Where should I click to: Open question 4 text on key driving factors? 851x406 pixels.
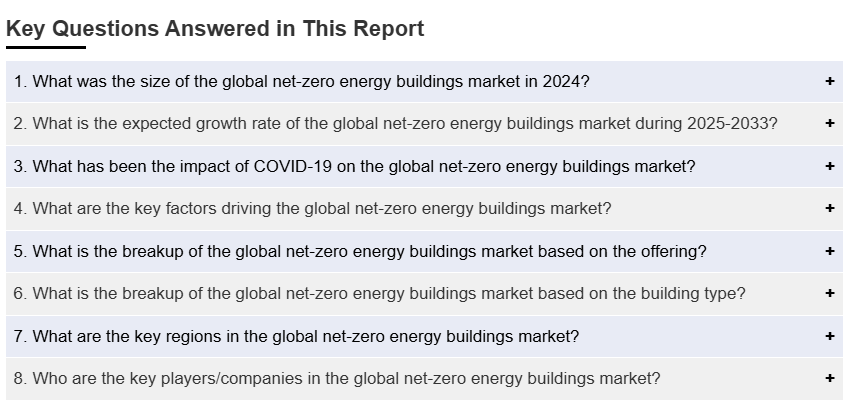312,209
